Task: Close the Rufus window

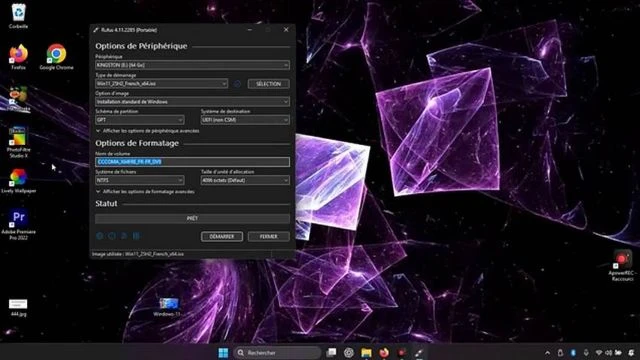Action: tap(286, 30)
